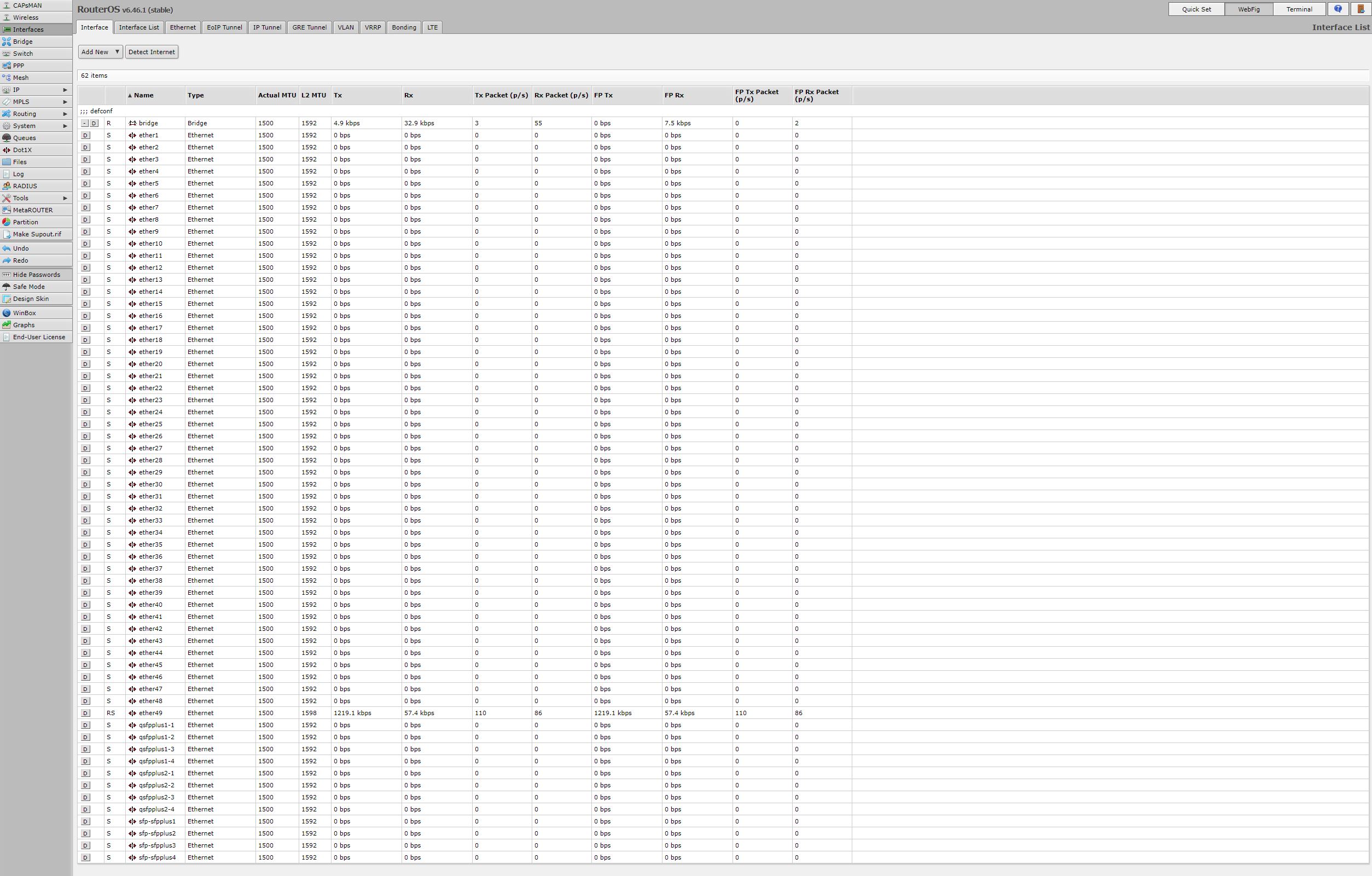1372x876 pixels.
Task: Click the Detect Internet button
Action: click(152, 52)
